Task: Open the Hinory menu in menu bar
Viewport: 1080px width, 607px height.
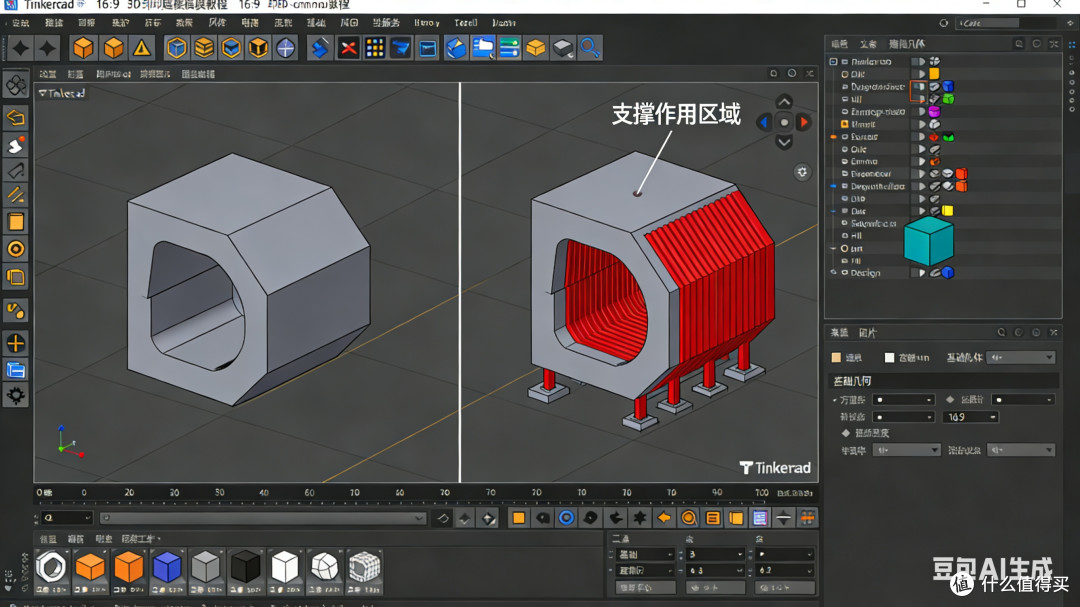Action: tap(426, 23)
